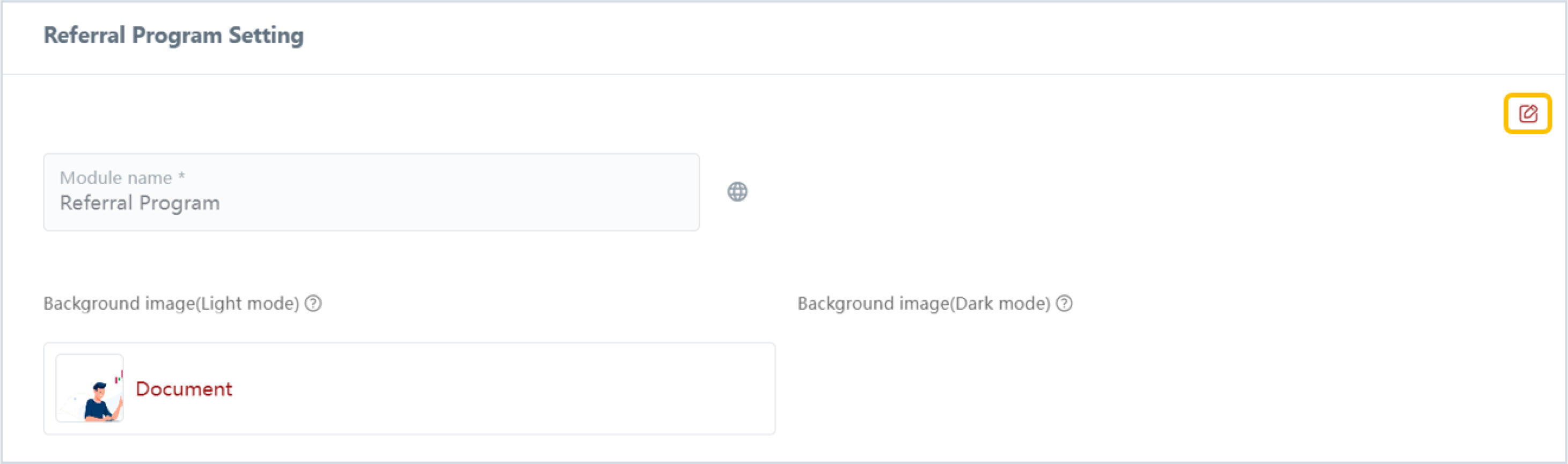Open language options via globe icon
Image resolution: width=1568 pixels, height=464 pixels.
[737, 192]
